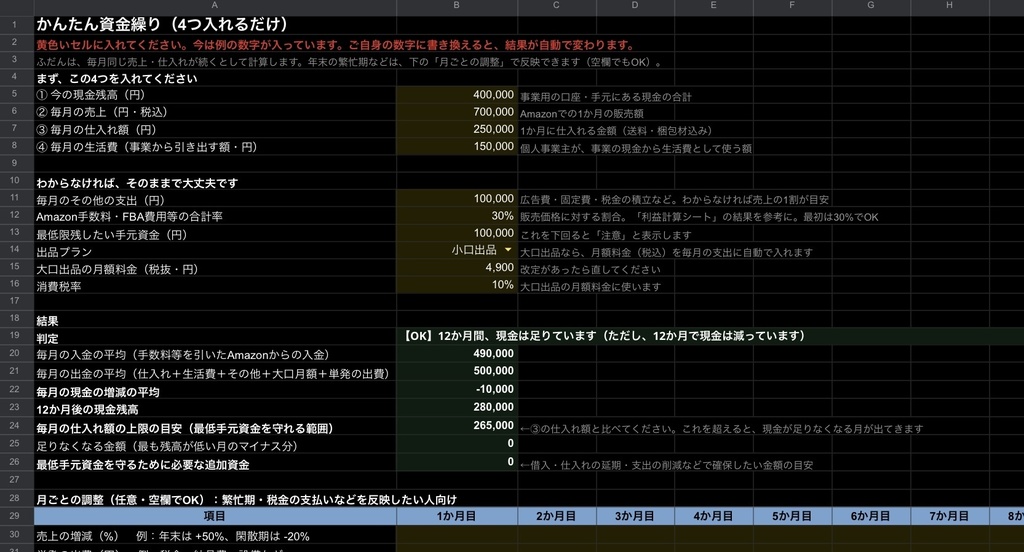Click the 月ごとの調整 section heading
The image size is (1024, 552).
(x=246, y=500)
